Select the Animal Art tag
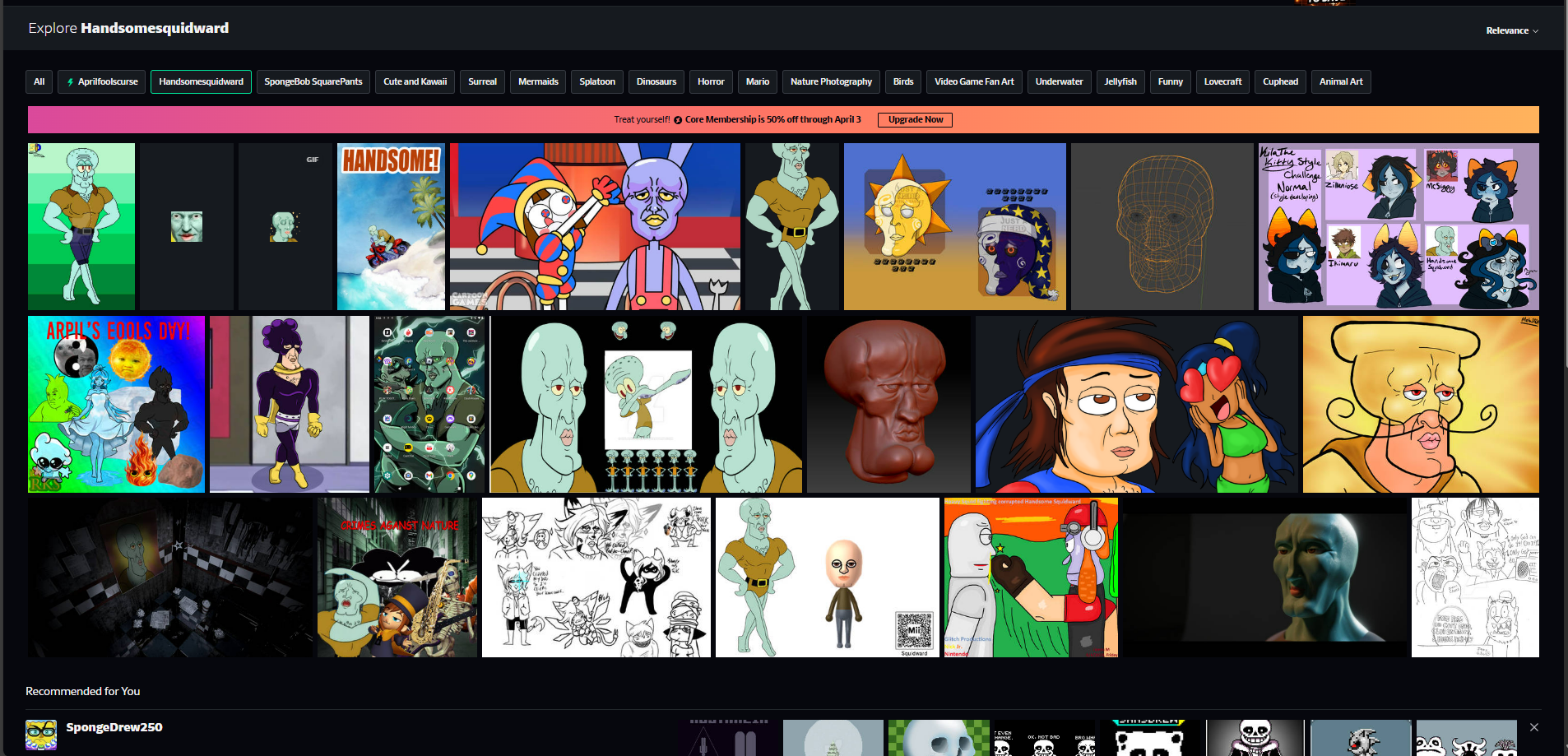Screen dimensions: 1568x756 1341,81
